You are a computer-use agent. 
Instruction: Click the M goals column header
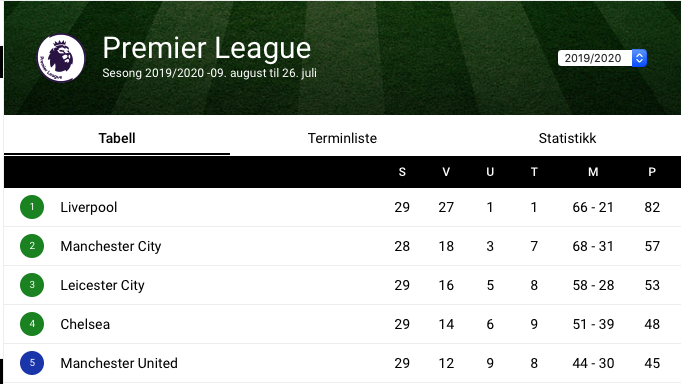[x=593, y=172]
